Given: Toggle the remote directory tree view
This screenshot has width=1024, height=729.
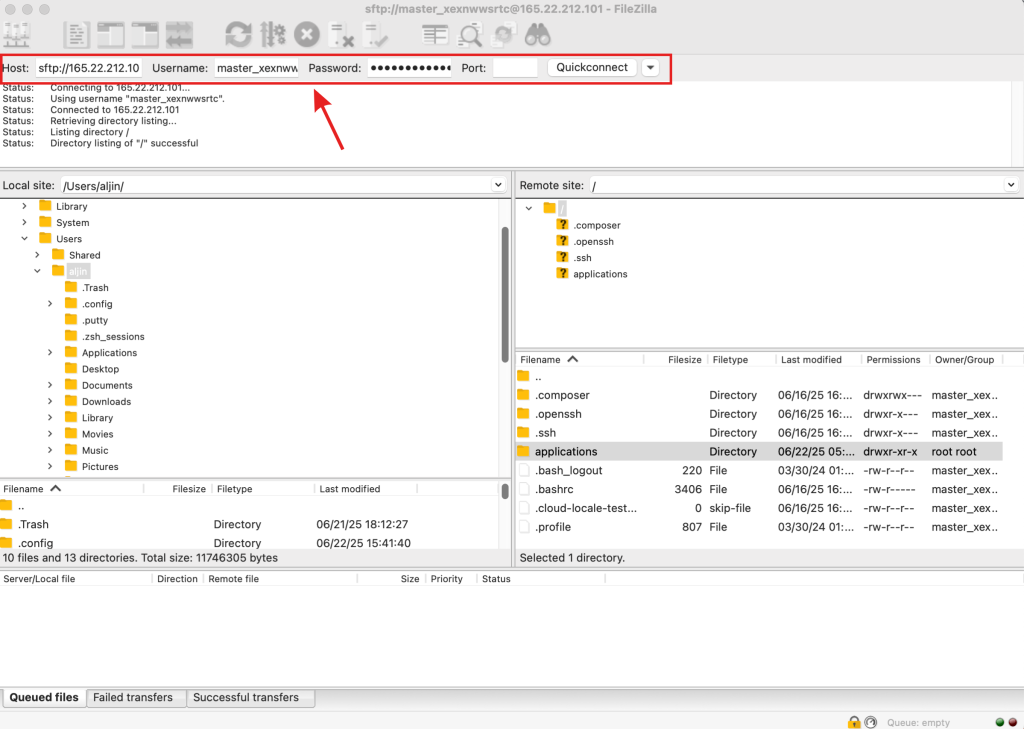Looking at the screenshot, I should coord(145,35).
